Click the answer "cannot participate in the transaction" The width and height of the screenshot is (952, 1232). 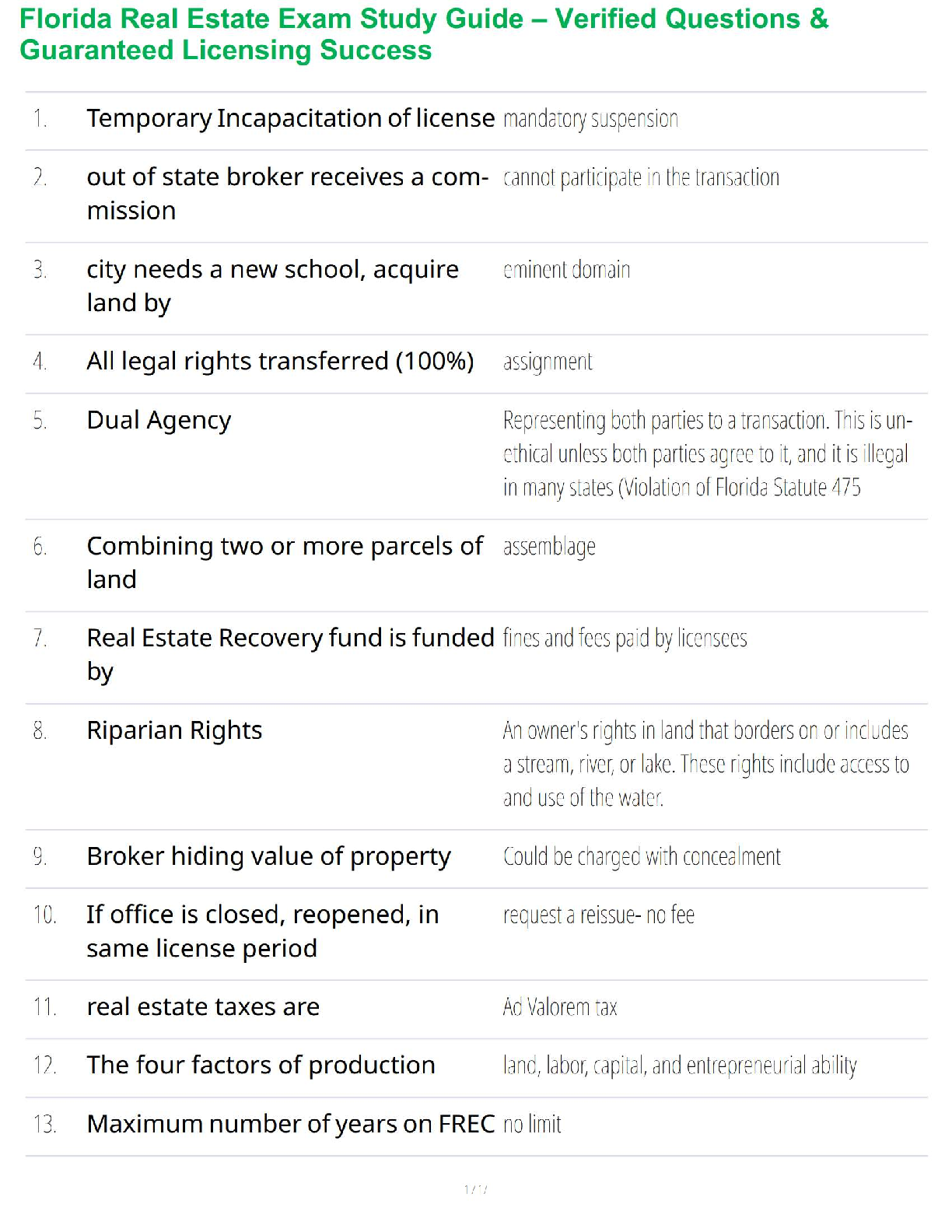coord(641,178)
